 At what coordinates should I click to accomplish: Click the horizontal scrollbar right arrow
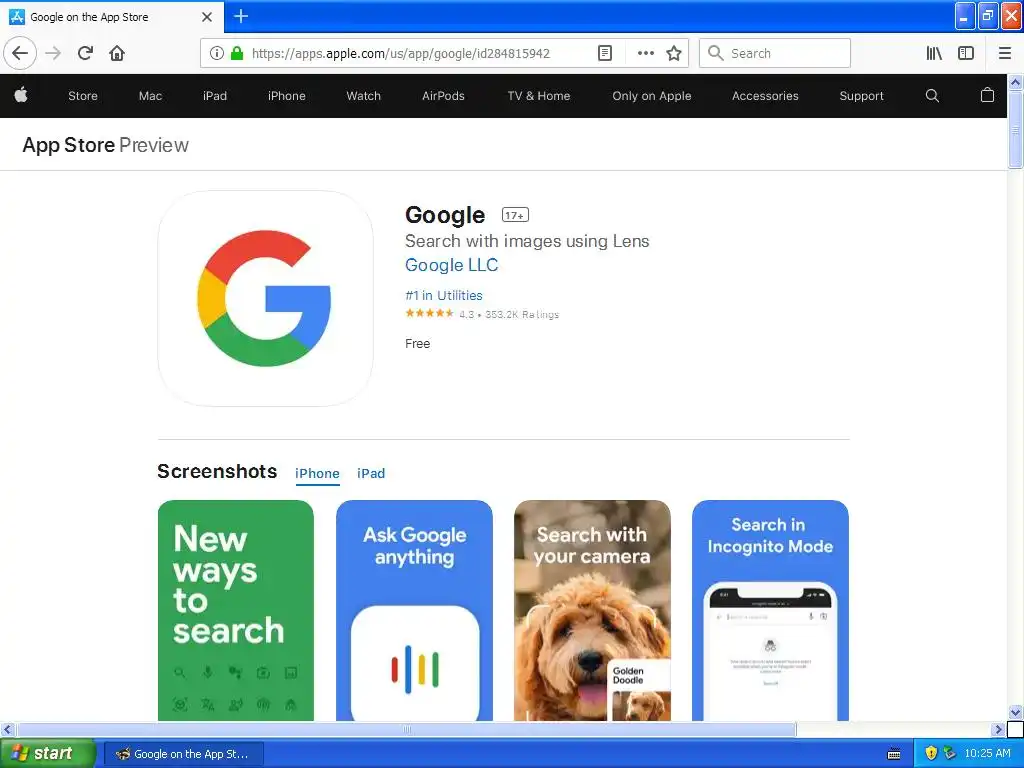click(998, 729)
